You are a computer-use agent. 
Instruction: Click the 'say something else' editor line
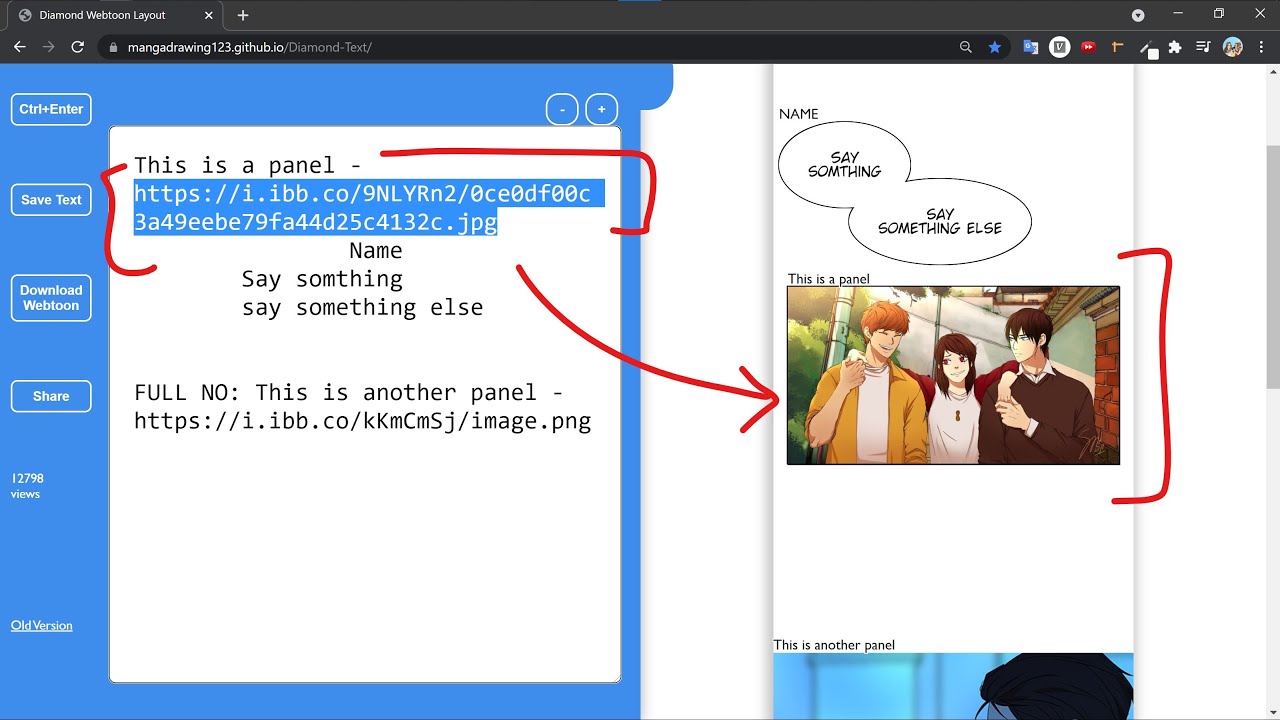coord(362,307)
